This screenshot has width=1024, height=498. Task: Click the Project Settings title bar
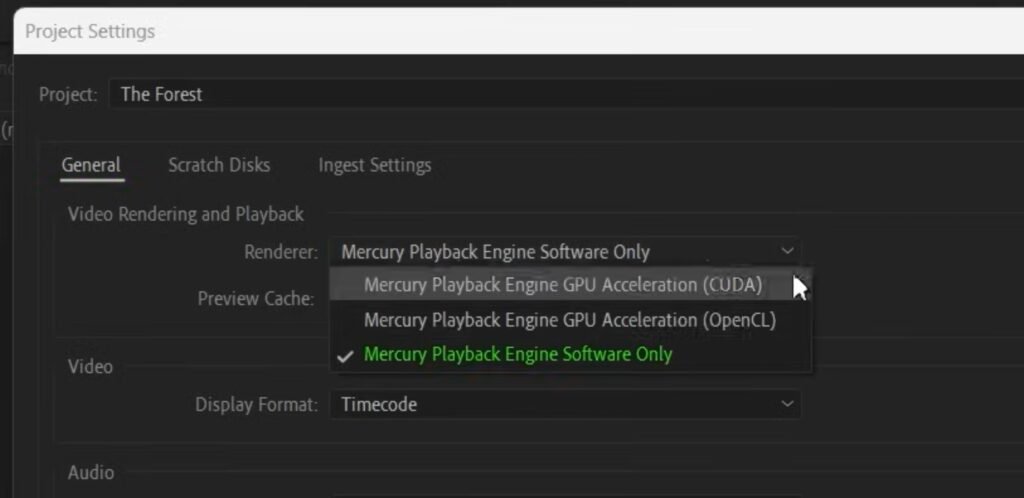500,31
